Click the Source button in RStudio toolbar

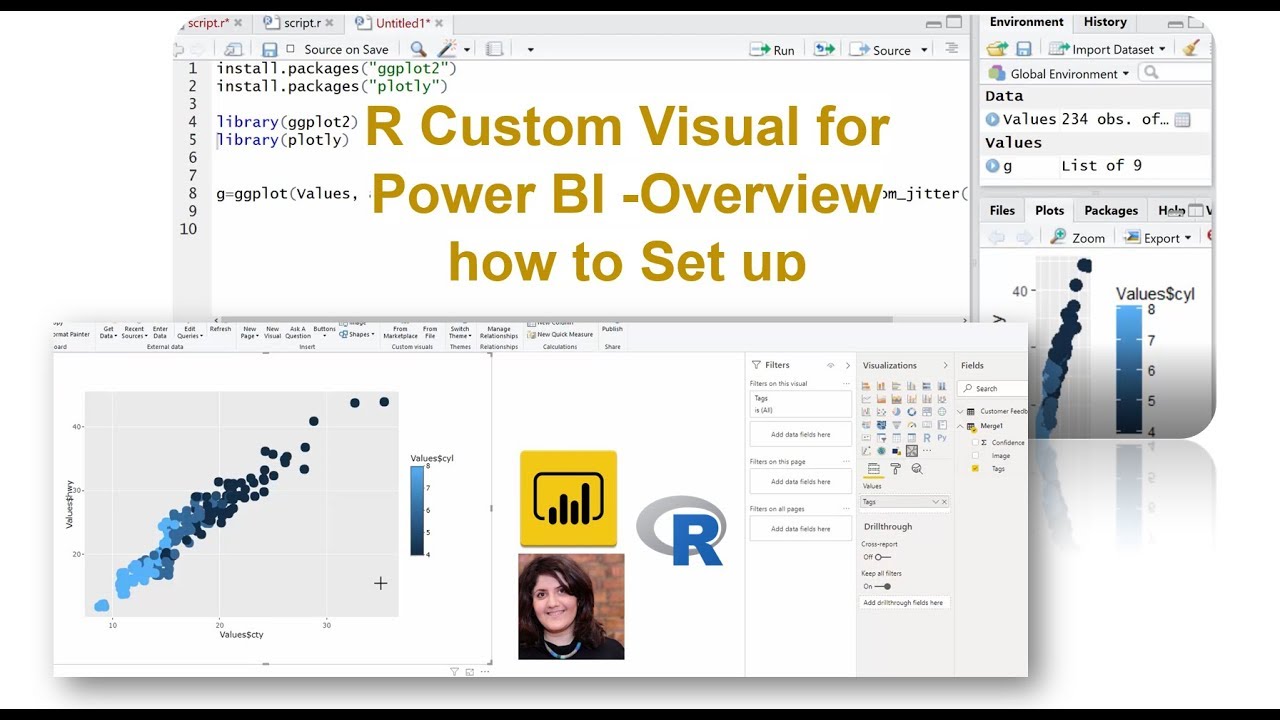(x=881, y=50)
